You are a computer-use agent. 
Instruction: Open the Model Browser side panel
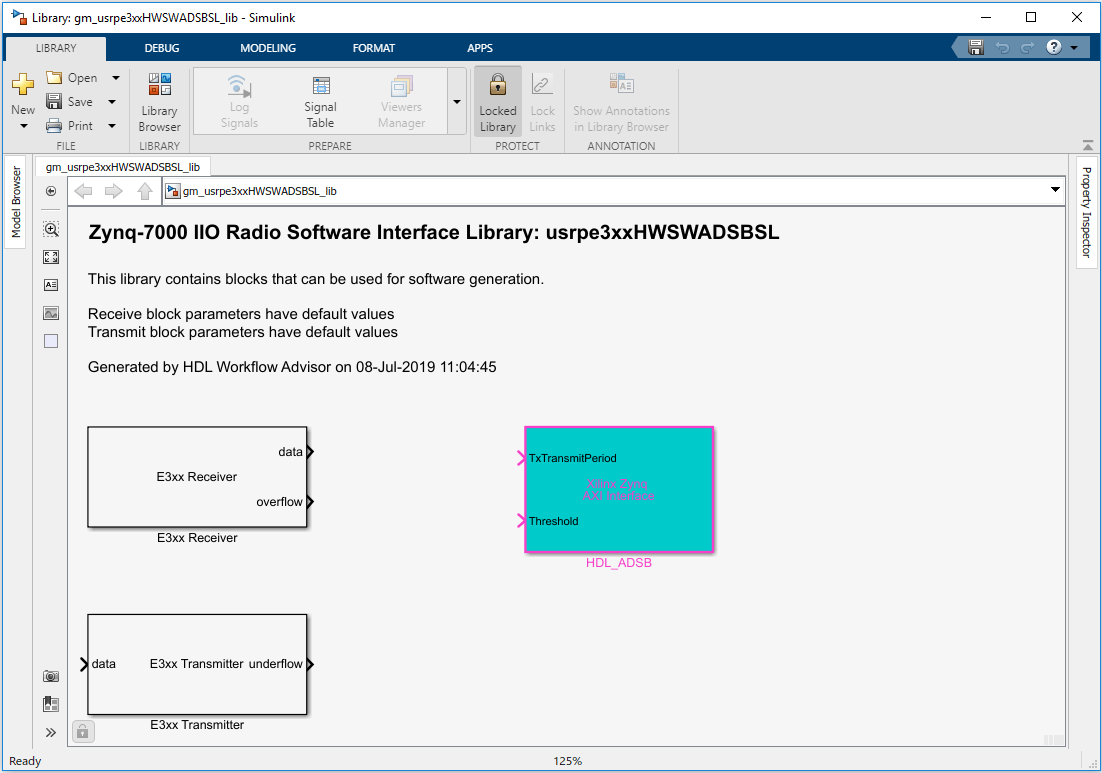click(x=16, y=201)
